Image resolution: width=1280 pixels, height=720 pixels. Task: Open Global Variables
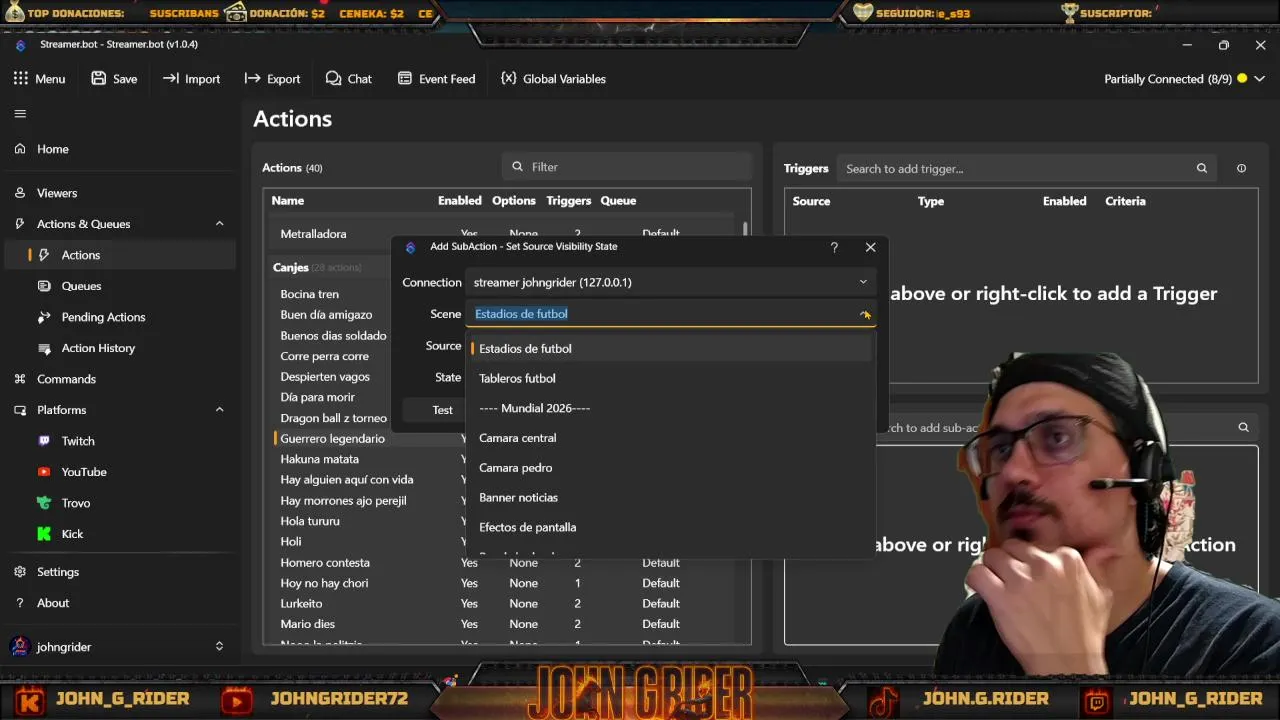point(553,79)
